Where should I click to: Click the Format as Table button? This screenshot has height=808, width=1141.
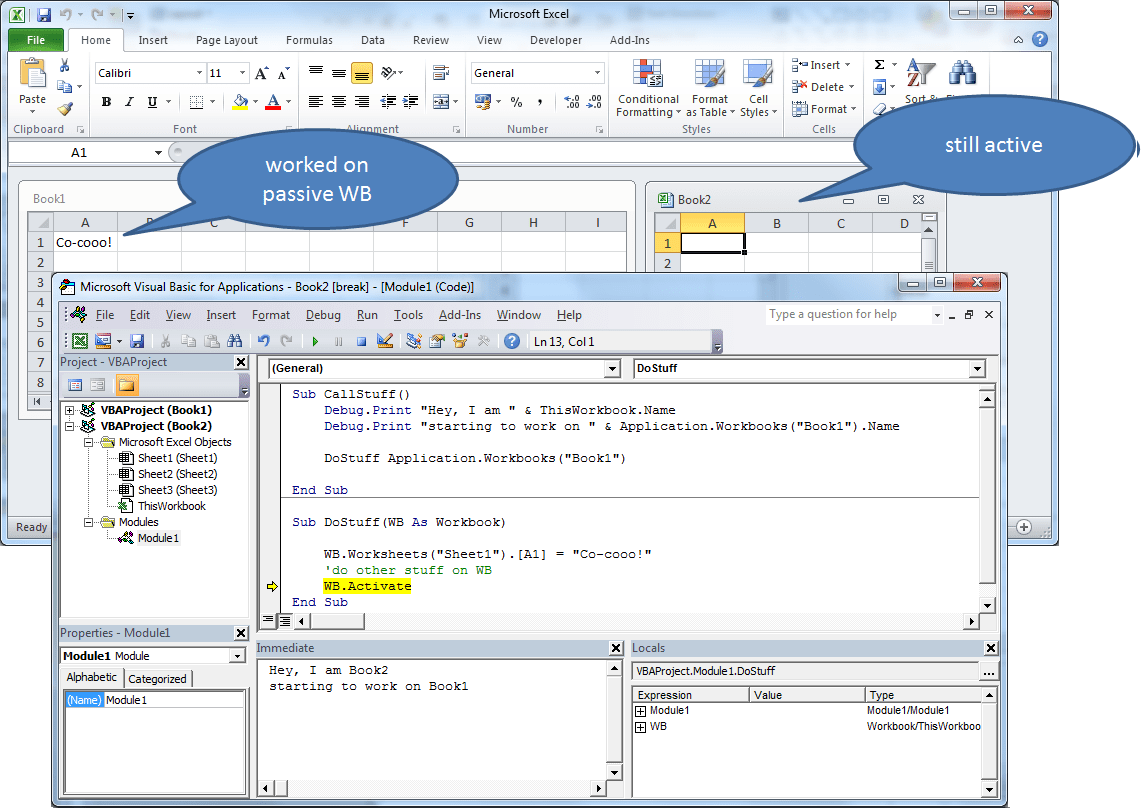(710, 90)
